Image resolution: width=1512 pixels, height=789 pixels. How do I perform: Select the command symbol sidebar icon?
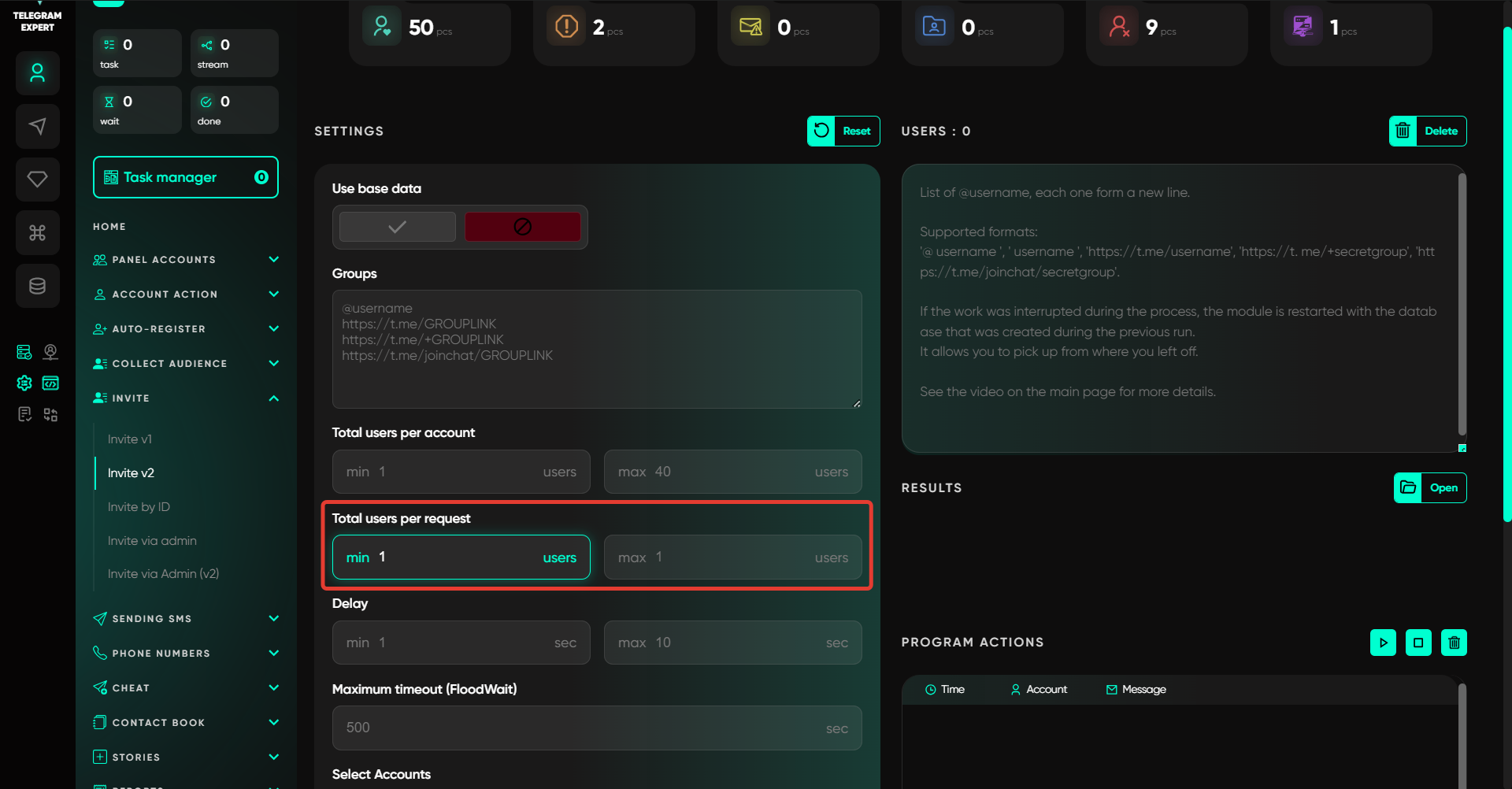[37, 232]
